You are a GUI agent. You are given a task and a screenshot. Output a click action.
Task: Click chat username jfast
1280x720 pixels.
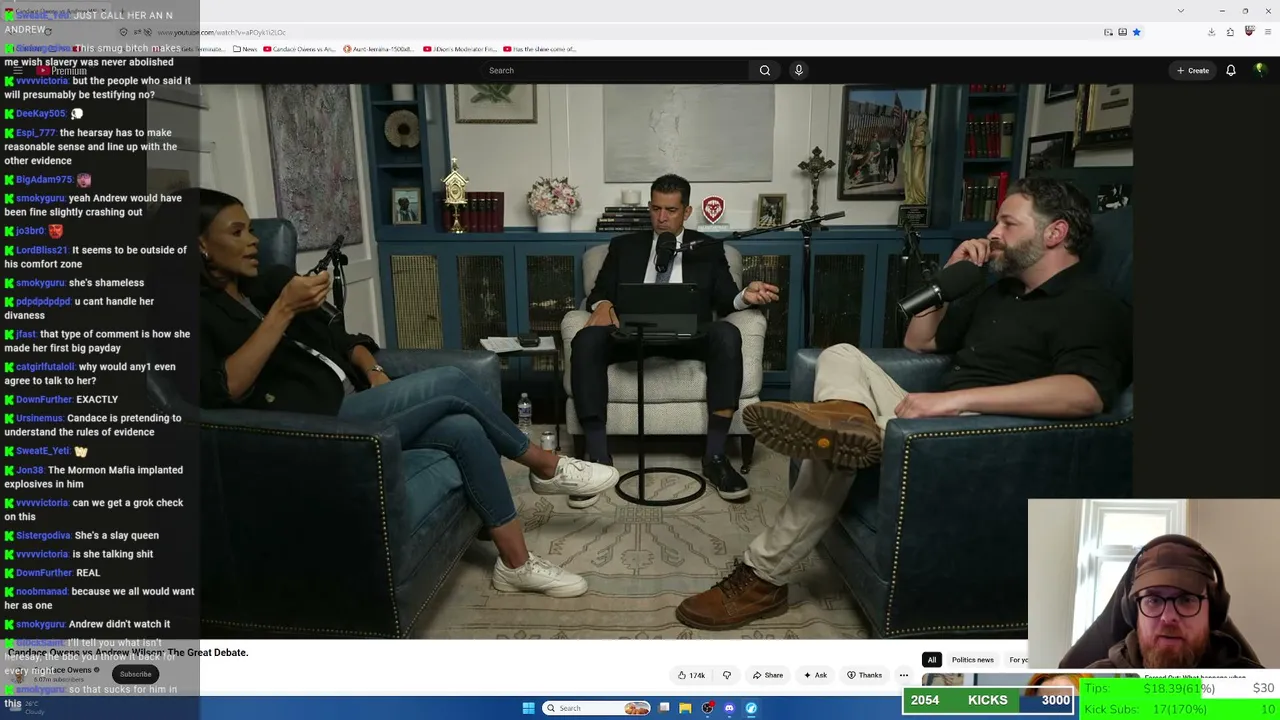26,334
